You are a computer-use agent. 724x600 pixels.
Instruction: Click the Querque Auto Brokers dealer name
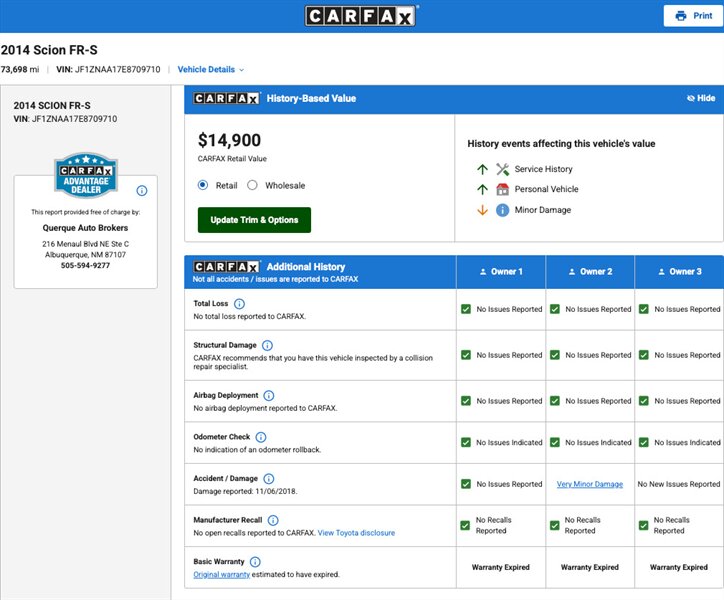(x=85, y=228)
